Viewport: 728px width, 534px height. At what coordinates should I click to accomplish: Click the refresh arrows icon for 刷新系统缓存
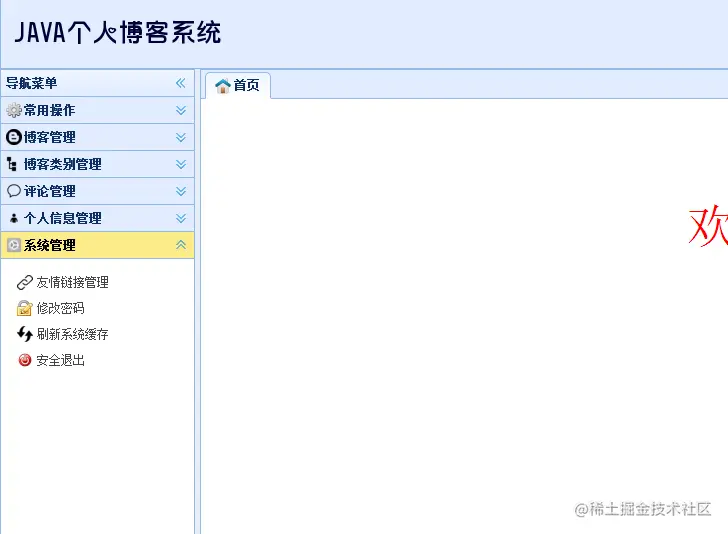point(25,334)
